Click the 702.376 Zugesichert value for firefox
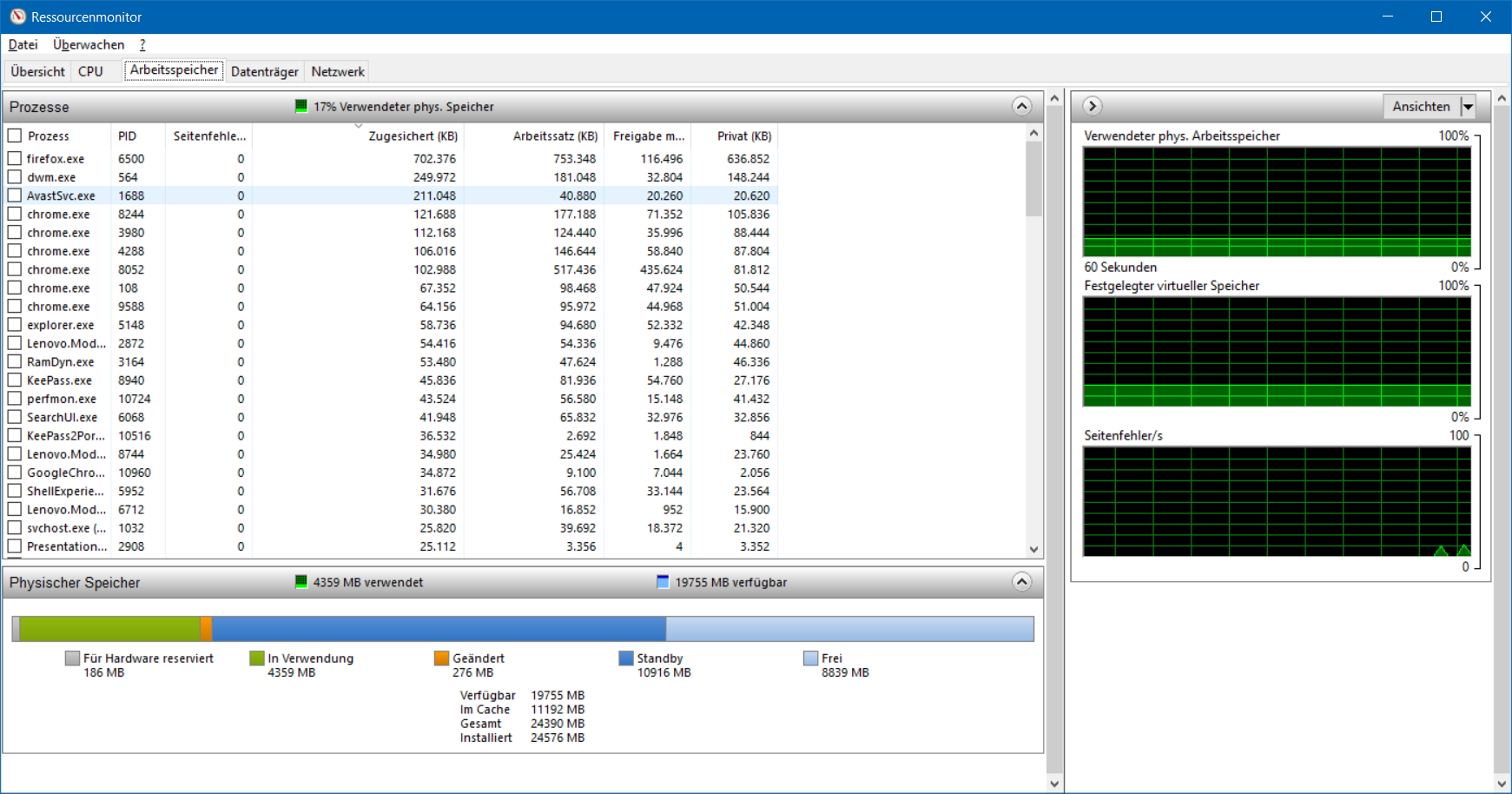Screen dimensions: 1512x794 pos(434,158)
